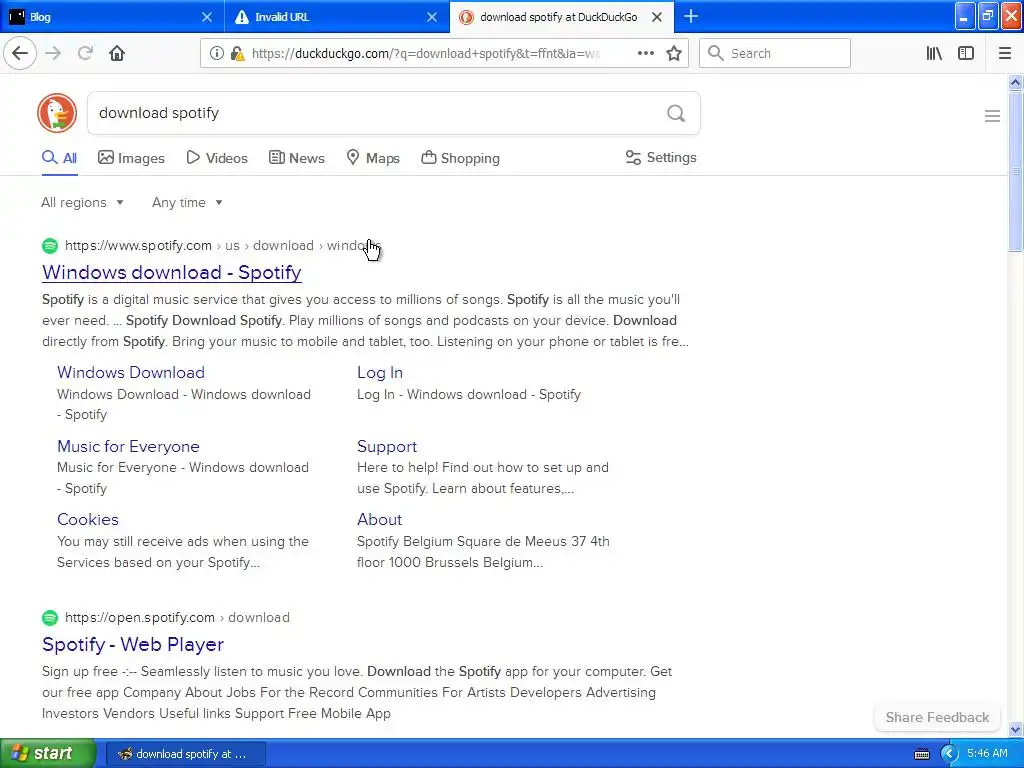The width and height of the screenshot is (1024, 768).
Task: Switch to Images results
Action: 131,158
